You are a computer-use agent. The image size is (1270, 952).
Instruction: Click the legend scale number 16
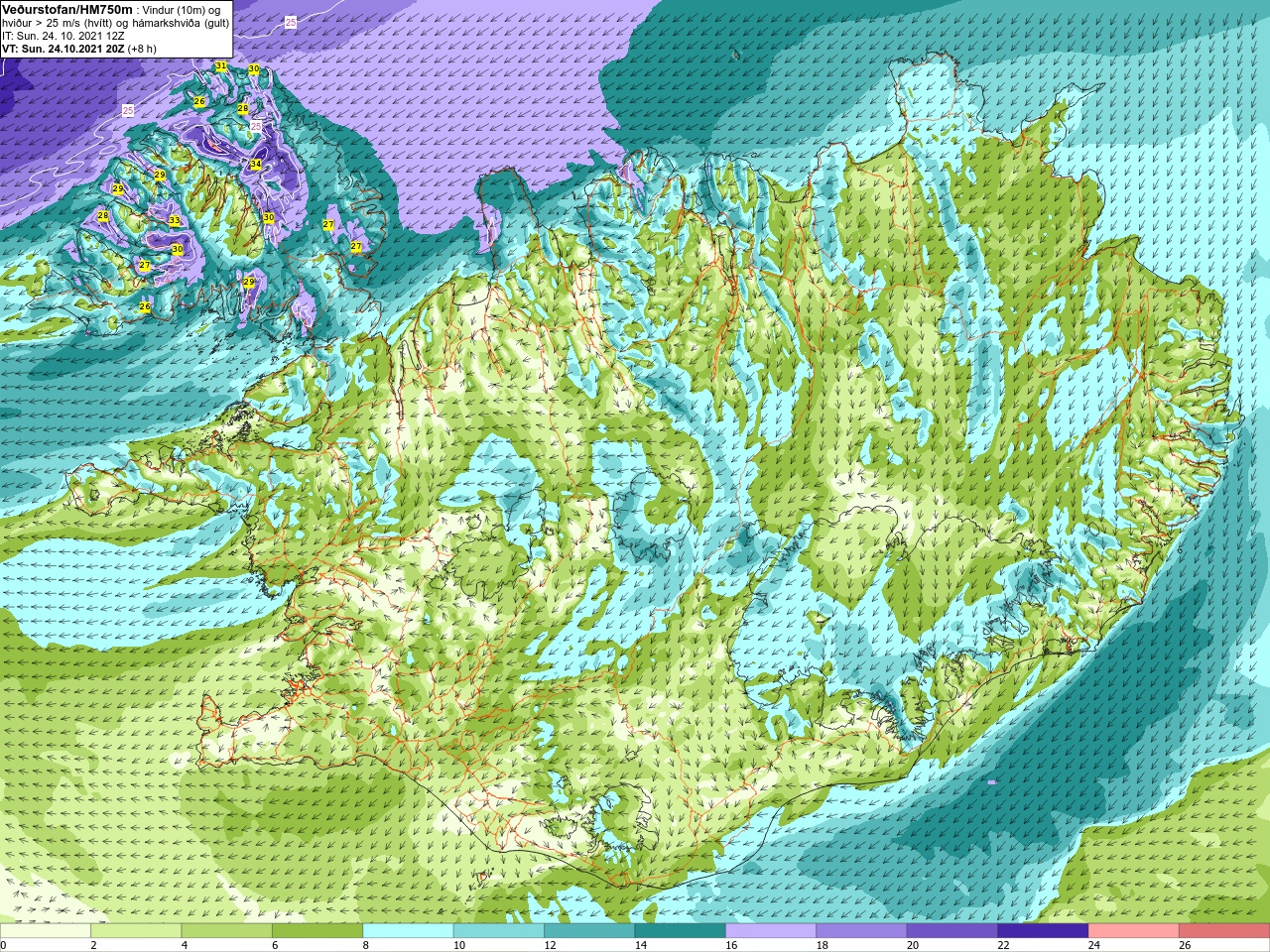[x=731, y=946]
